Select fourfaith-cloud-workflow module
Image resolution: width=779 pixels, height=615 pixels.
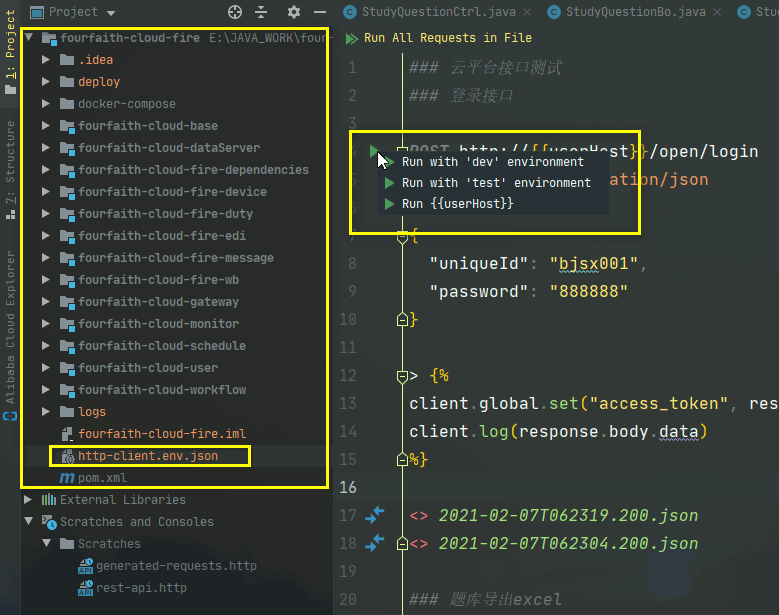pyautogui.click(x=162, y=389)
